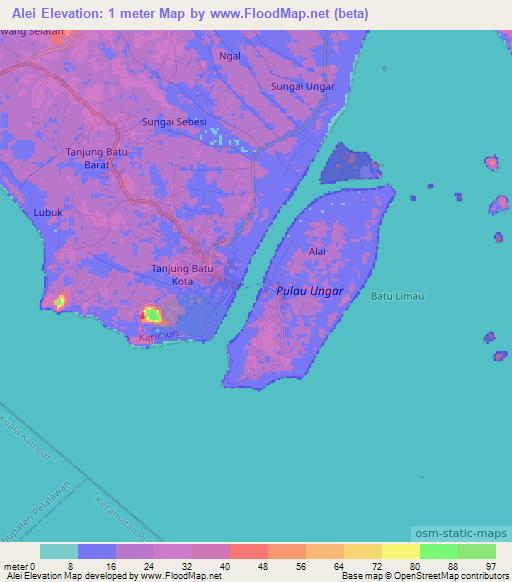The image size is (512, 582).
Task: Click the 'Tanjung Batu Kota' label
Action: (x=182, y=275)
